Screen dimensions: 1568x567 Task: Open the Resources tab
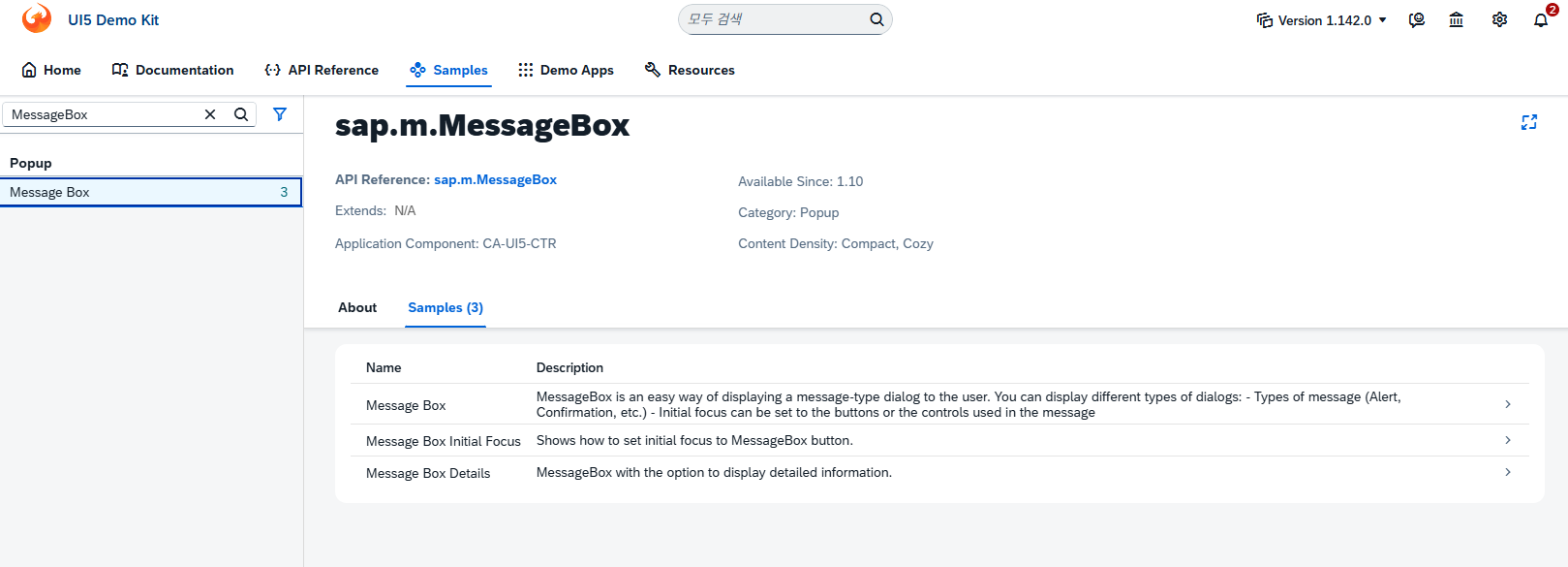click(x=690, y=70)
